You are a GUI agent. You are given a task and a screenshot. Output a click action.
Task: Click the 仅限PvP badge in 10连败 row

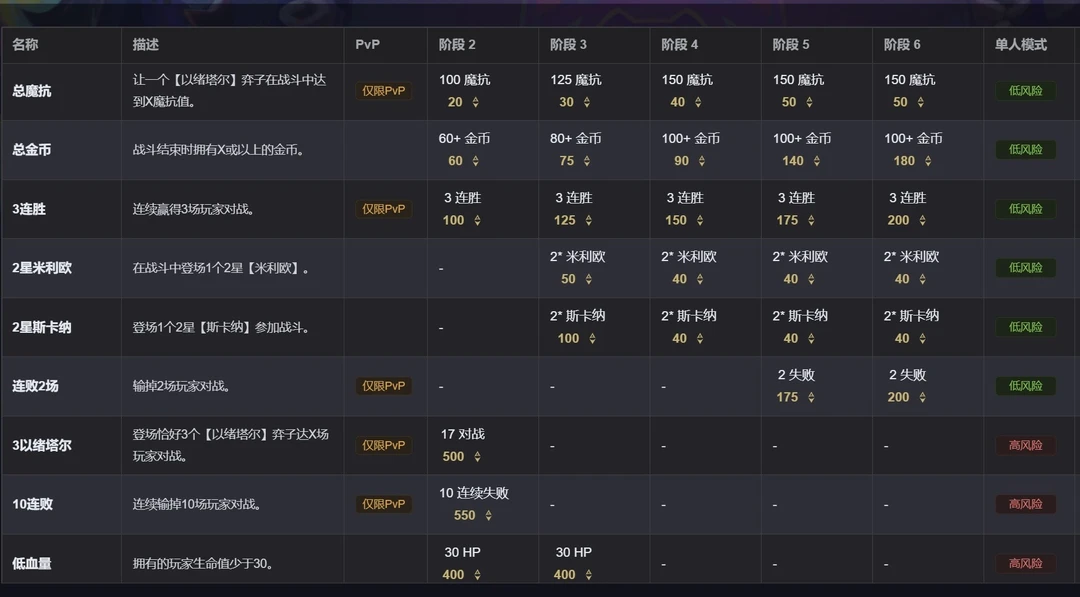click(x=384, y=505)
